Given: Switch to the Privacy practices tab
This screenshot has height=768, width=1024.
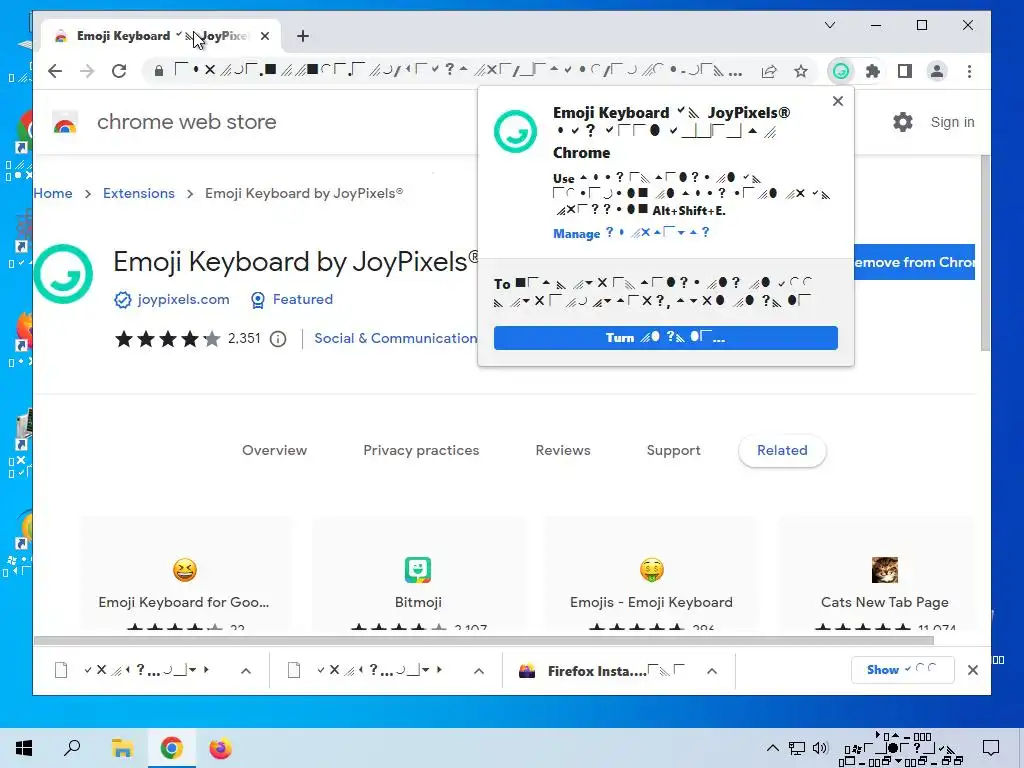Looking at the screenshot, I should (421, 450).
